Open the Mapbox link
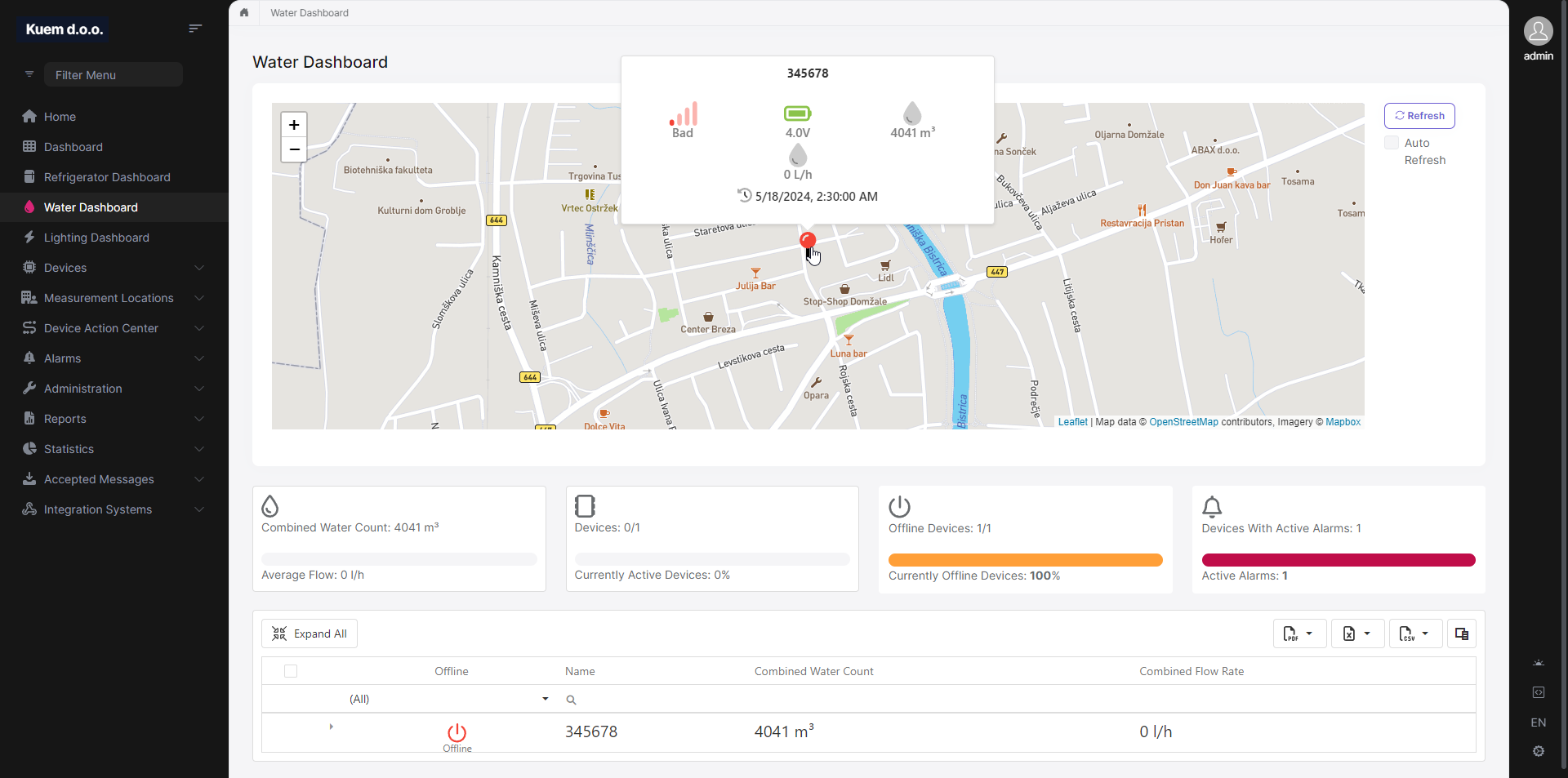This screenshot has height=778, width=1568. tap(1343, 422)
